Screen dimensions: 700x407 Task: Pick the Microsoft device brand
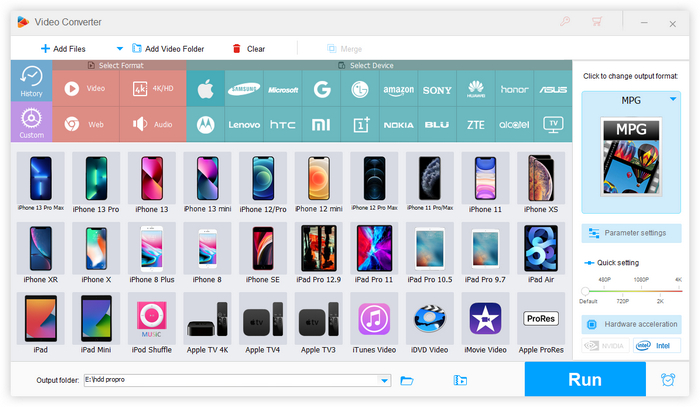[x=283, y=89]
